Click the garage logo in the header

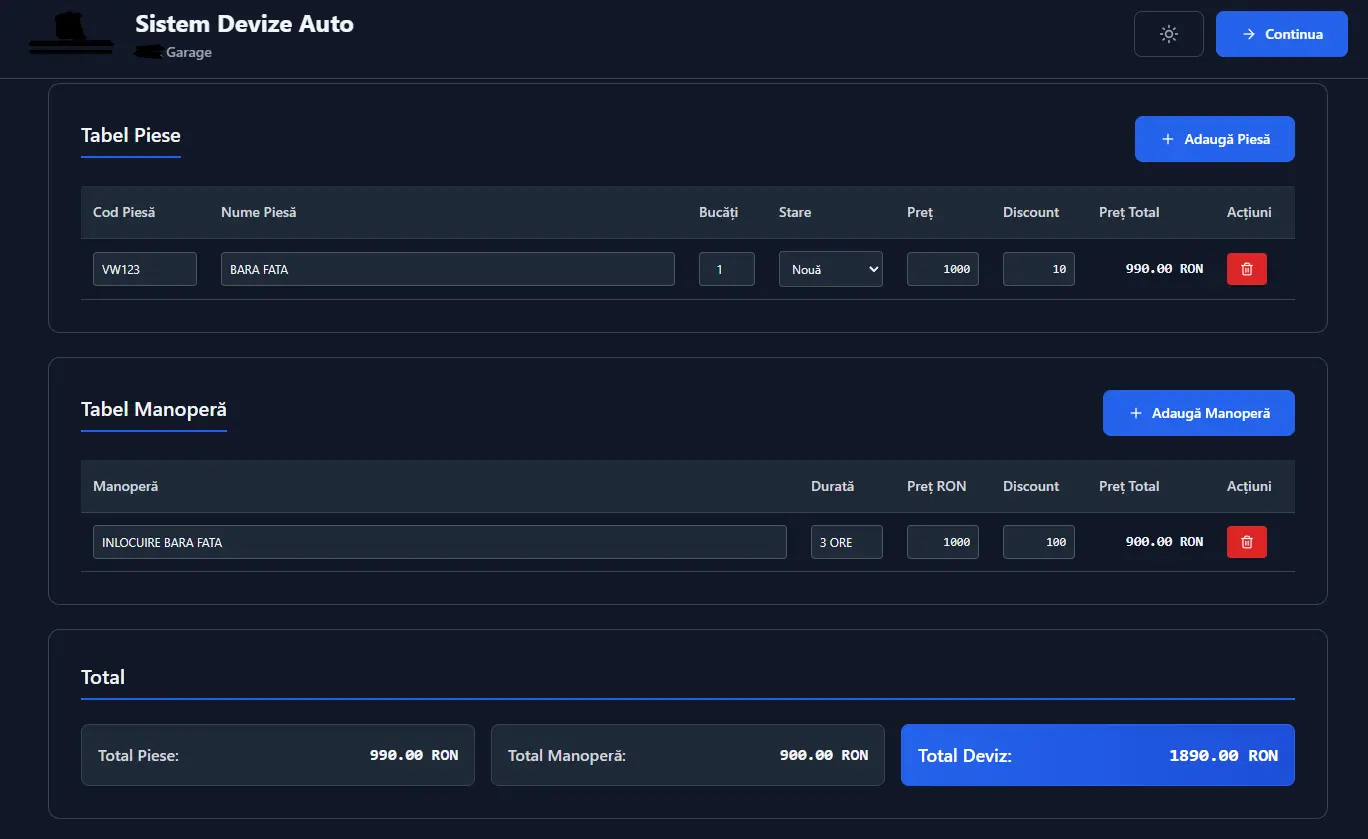[x=70, y=34]
